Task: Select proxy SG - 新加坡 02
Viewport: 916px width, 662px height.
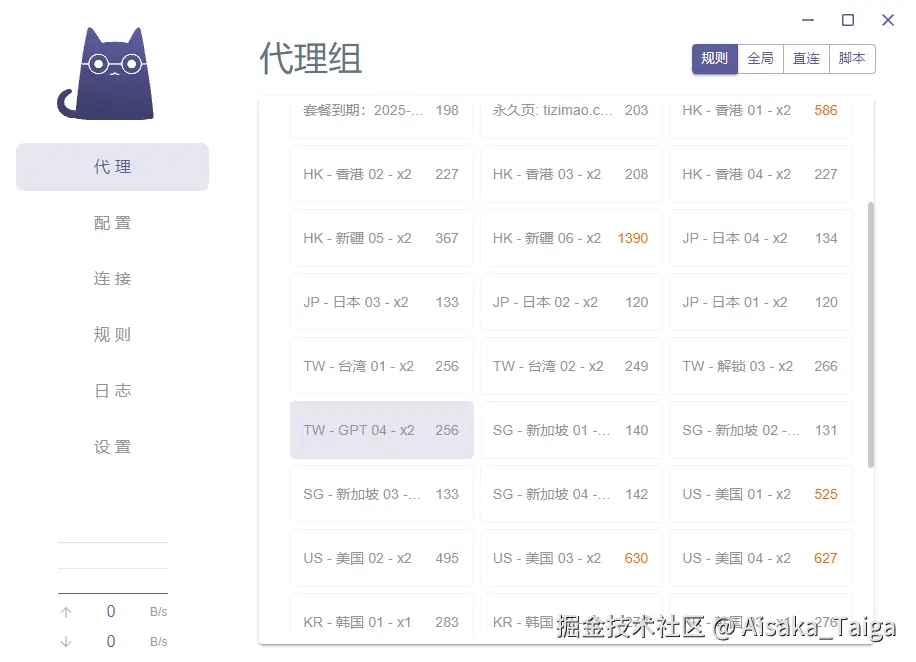Action: [761, 430]
